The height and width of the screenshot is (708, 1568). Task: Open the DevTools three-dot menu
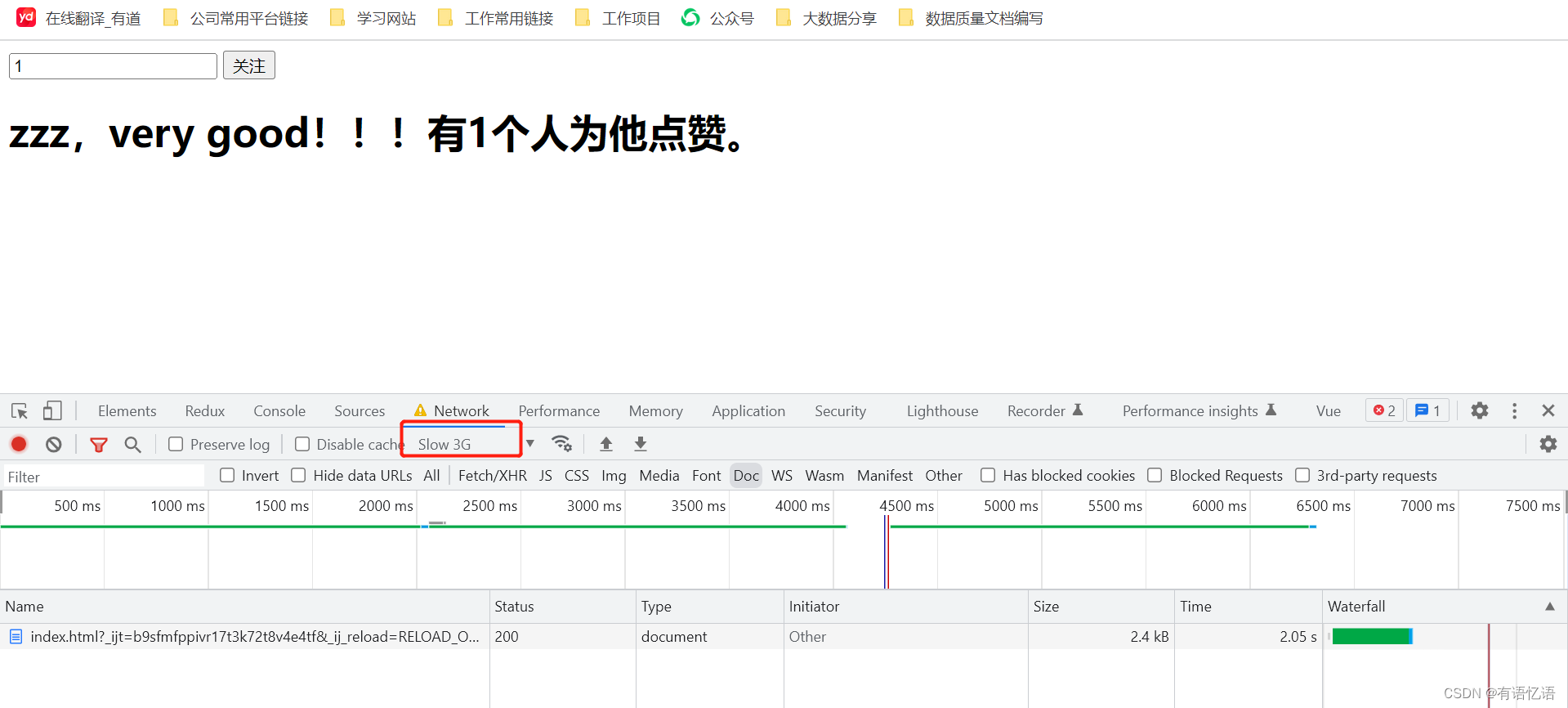(x=1514, y=410)
